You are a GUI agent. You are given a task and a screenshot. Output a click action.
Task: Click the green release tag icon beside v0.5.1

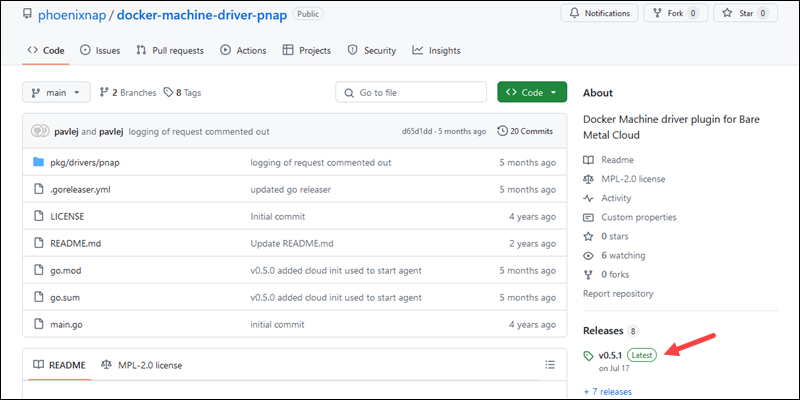[x=589, y=356]
